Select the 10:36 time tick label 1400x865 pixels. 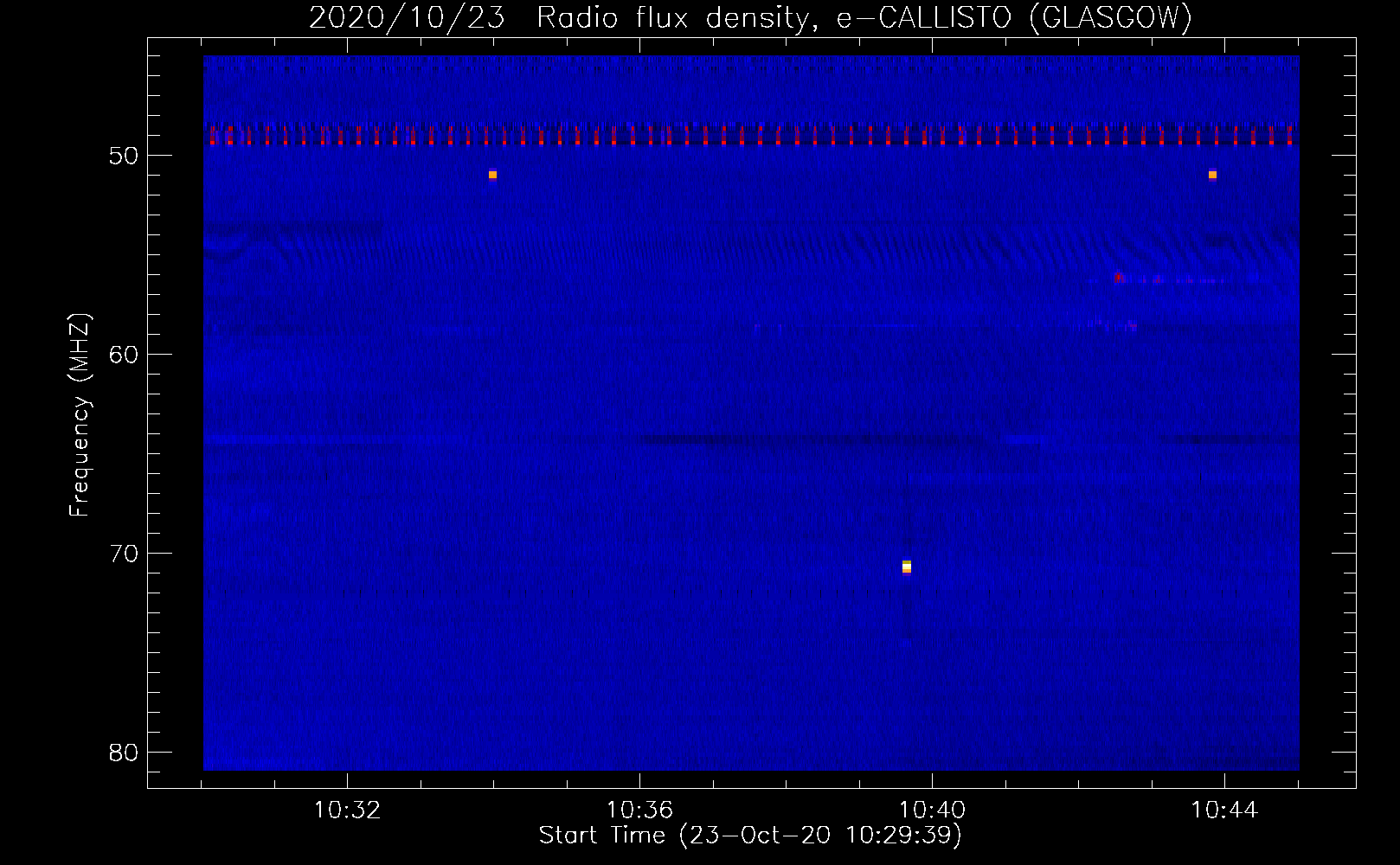tap(639, 810)
